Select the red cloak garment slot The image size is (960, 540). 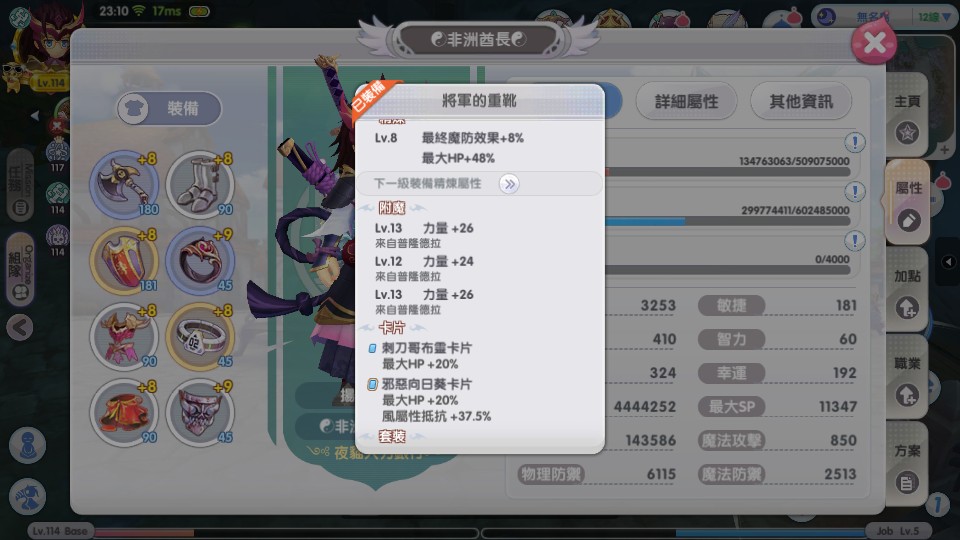[124, 412]
